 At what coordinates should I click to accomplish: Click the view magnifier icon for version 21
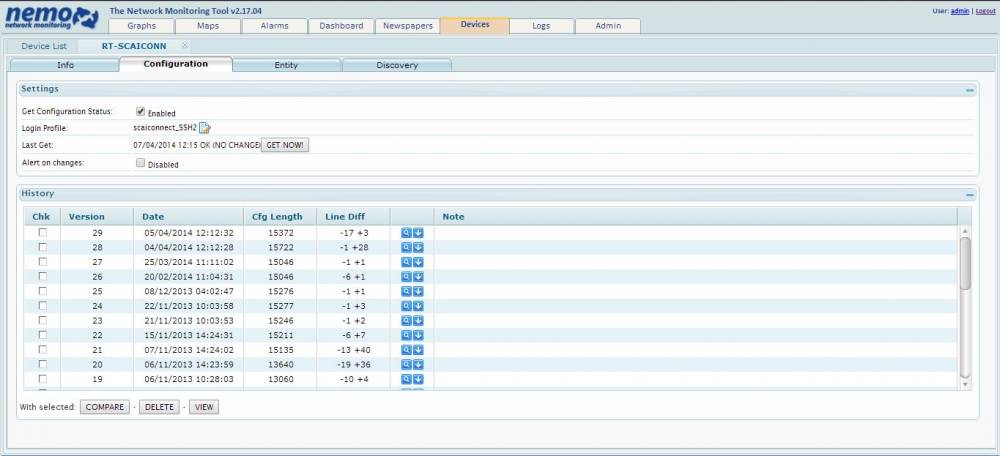click(406, 350)
